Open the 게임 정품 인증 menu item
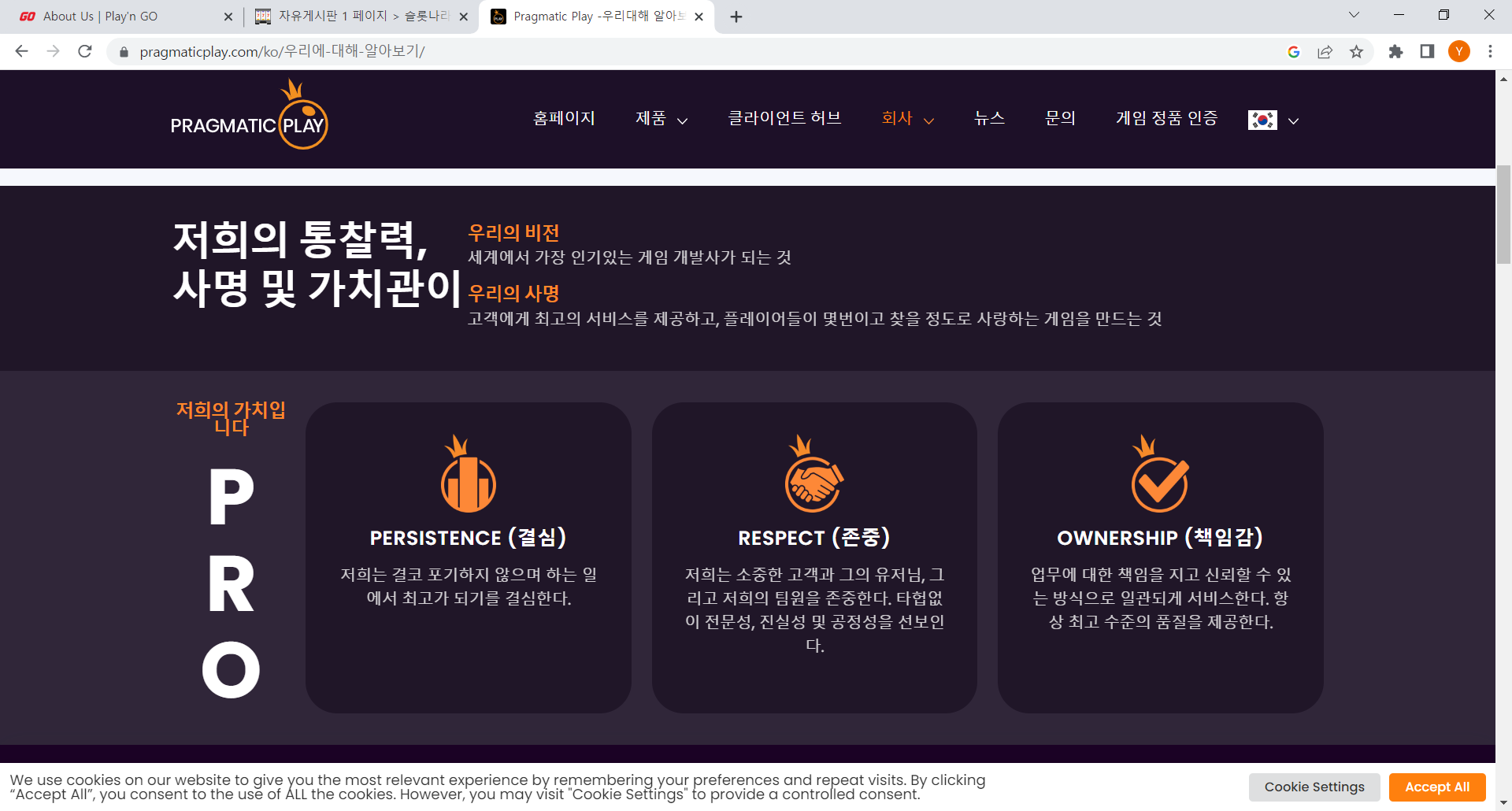The width and height of the screenshot is (1512, 811). (x=1166, y=118)
